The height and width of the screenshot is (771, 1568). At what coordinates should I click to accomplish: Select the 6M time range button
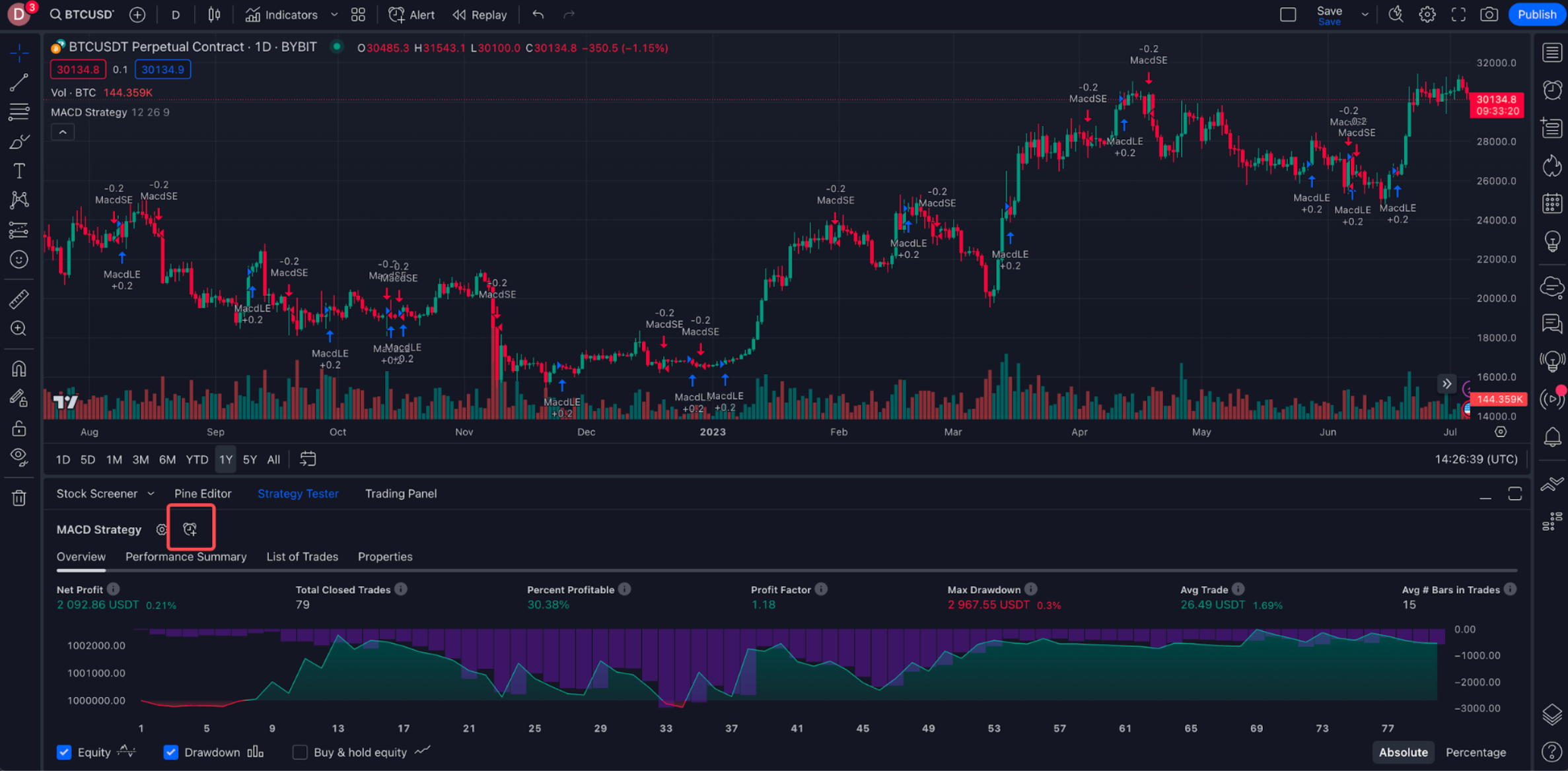pyautogui.click(x=167, y=459)
